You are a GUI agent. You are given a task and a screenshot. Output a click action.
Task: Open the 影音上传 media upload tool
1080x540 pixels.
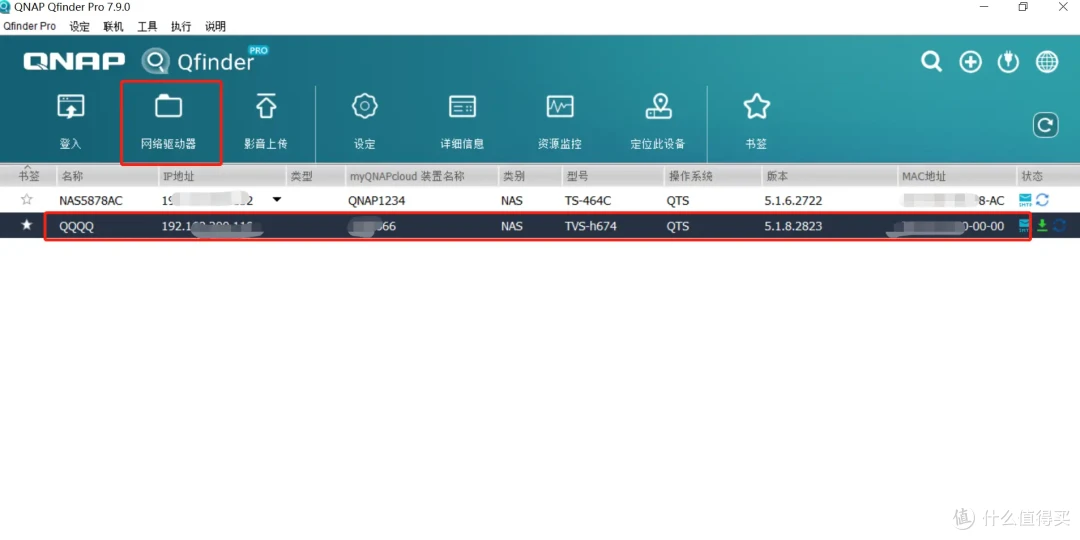click(x=266, y=123)
